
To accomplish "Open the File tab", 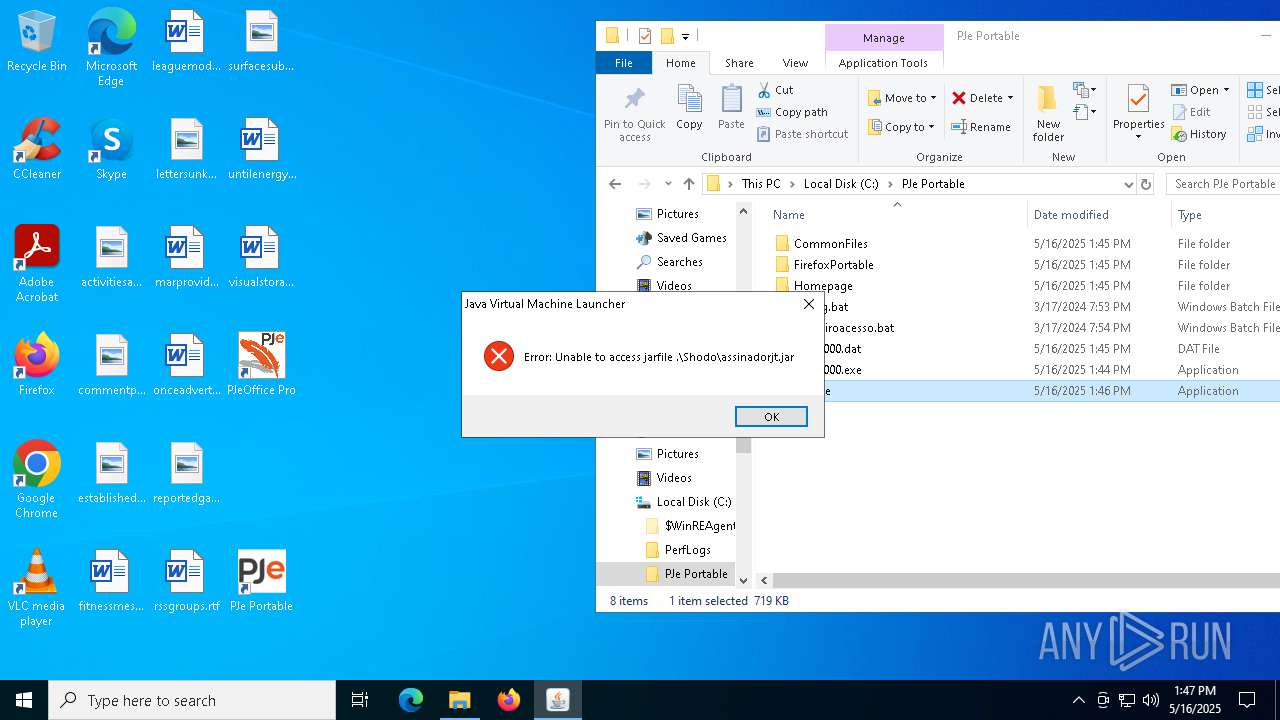I will click(x=623, y=63).
